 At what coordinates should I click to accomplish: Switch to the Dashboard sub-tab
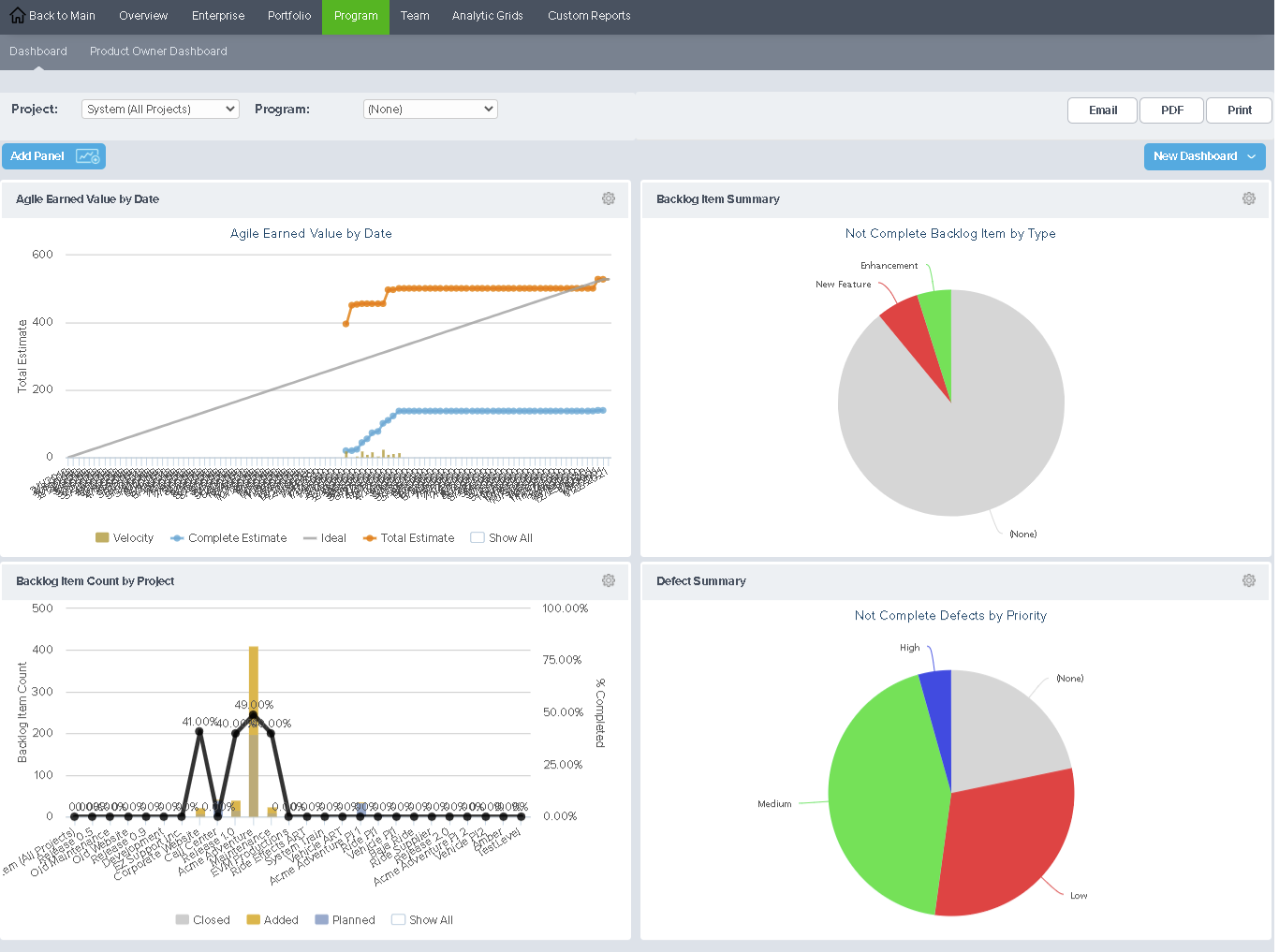point(38,51)
